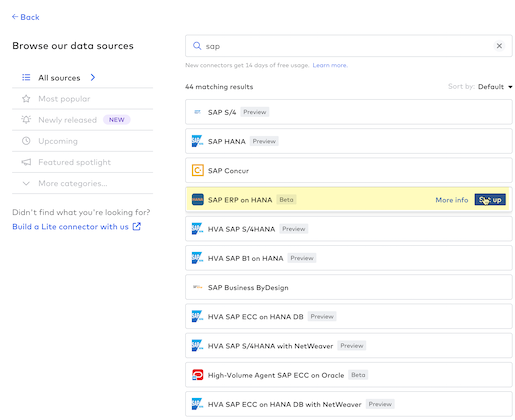This screenshot has height=420, width=515.
Task: Open Build a Lite connector with us
Action: coord(70,227)
